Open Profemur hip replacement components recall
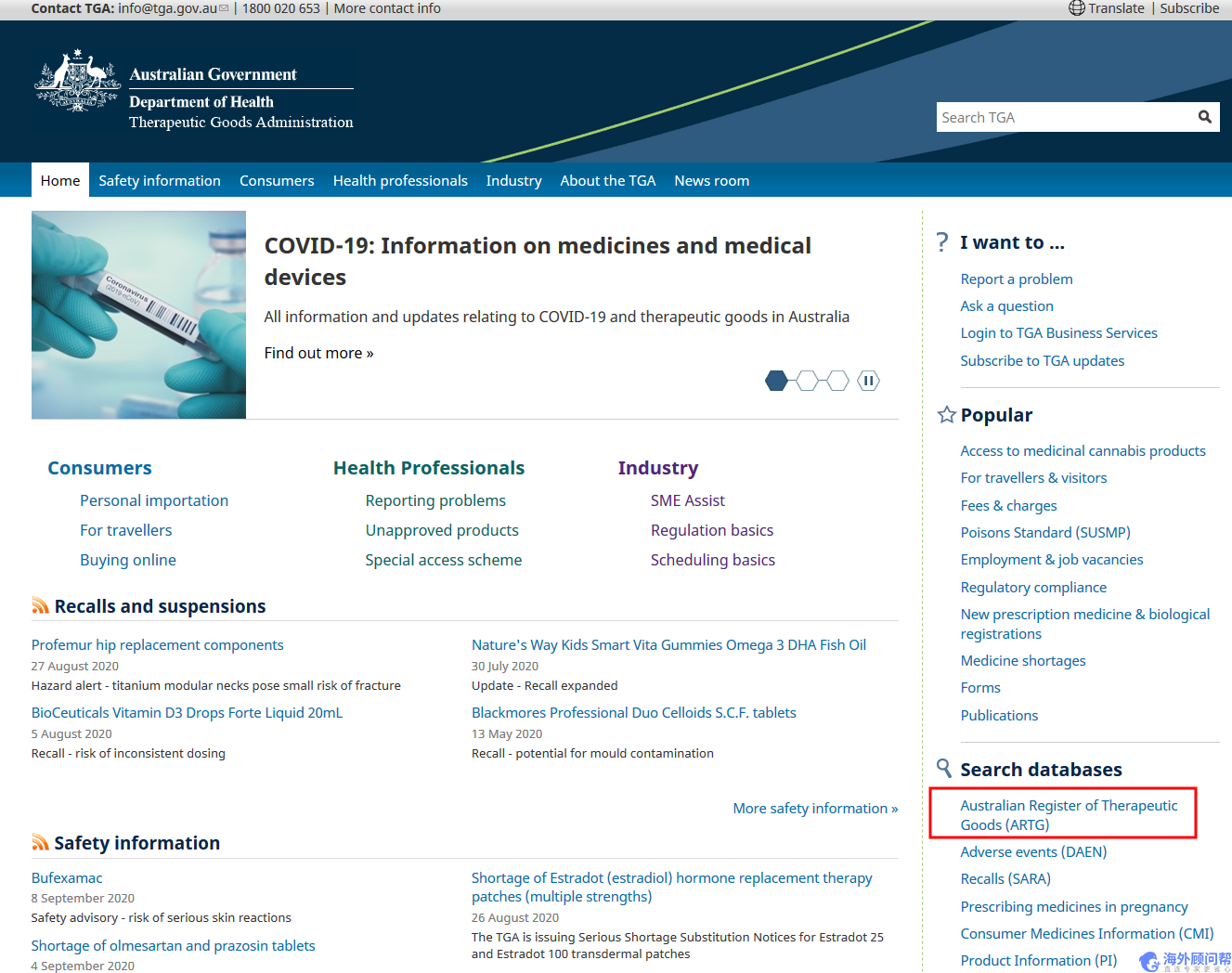The image size is (1232, 973). (x=158, y=644)
